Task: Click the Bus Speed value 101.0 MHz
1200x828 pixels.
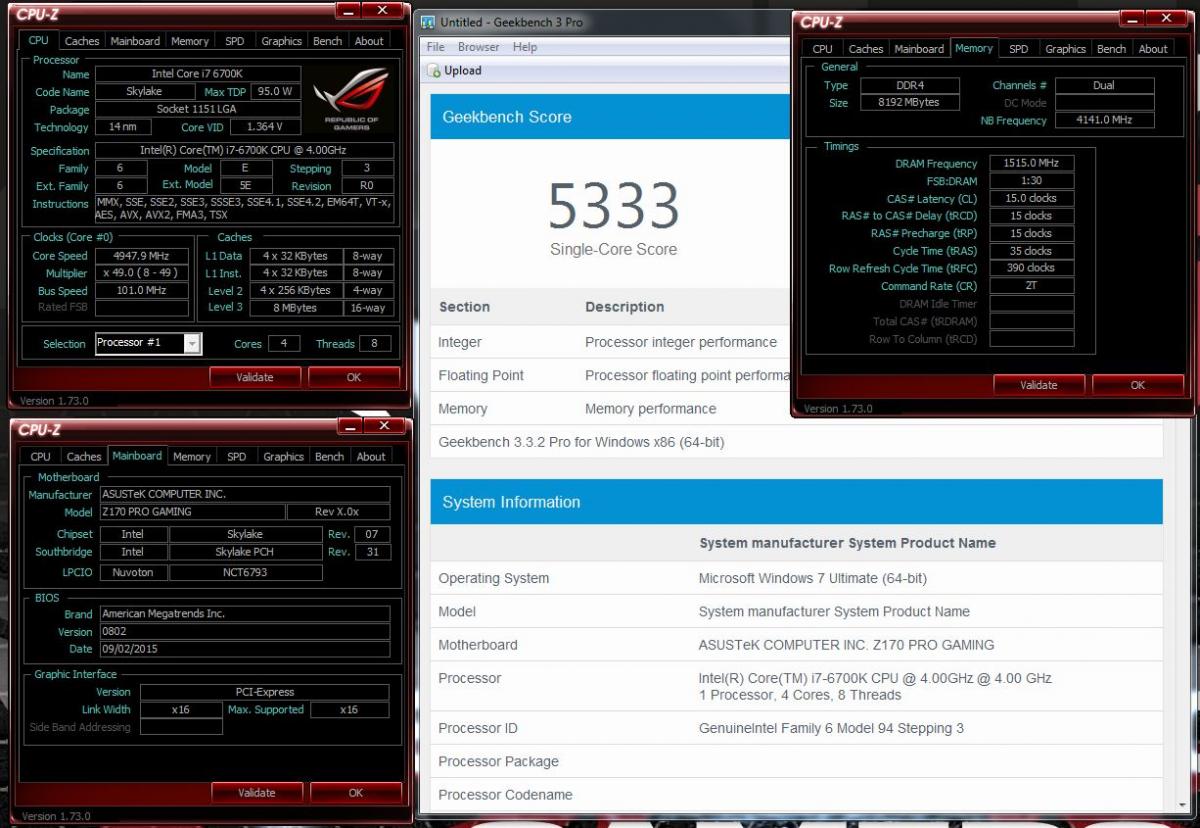Action: coord(141,291)
